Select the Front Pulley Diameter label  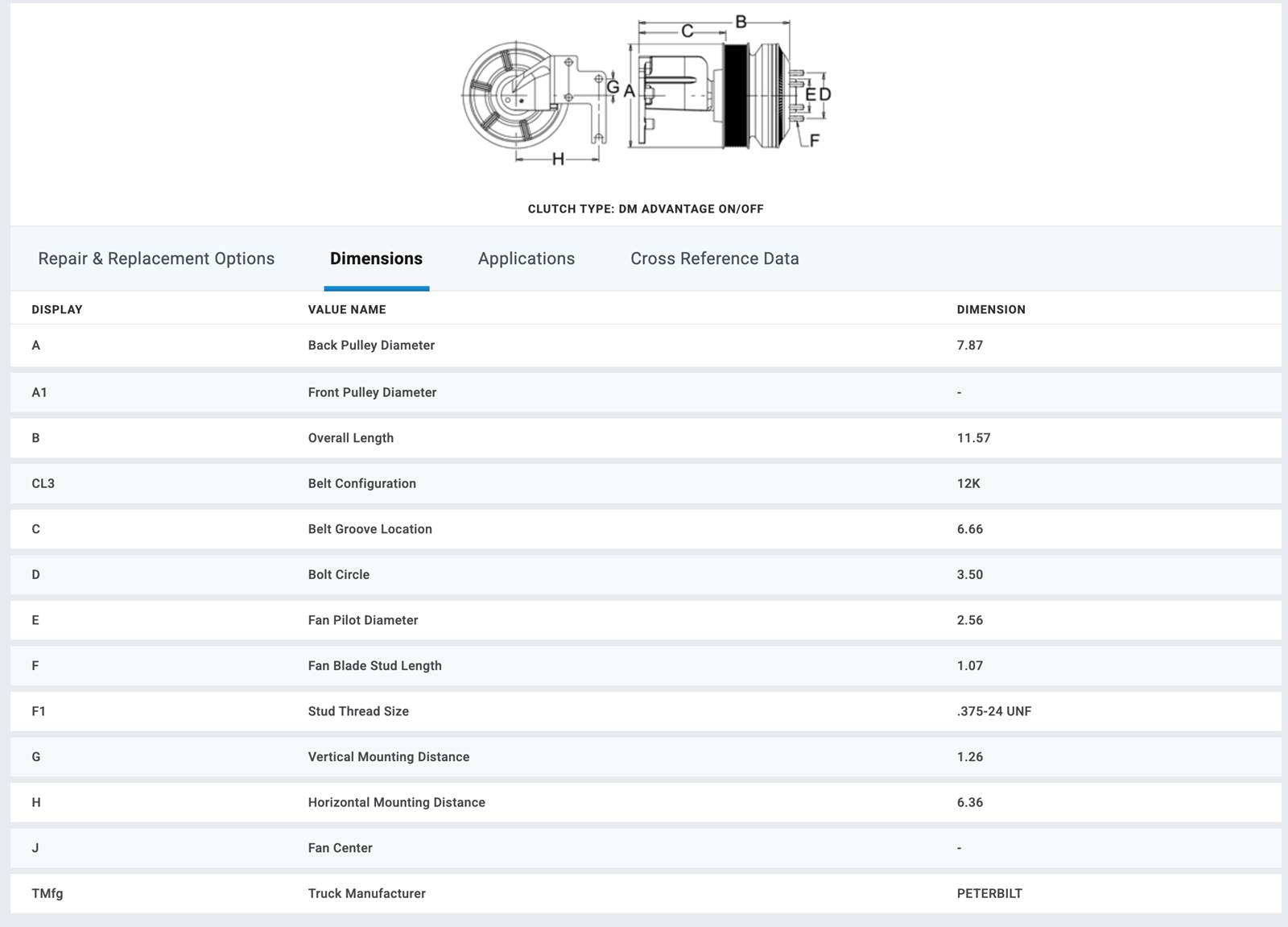[x=372, y=392]
